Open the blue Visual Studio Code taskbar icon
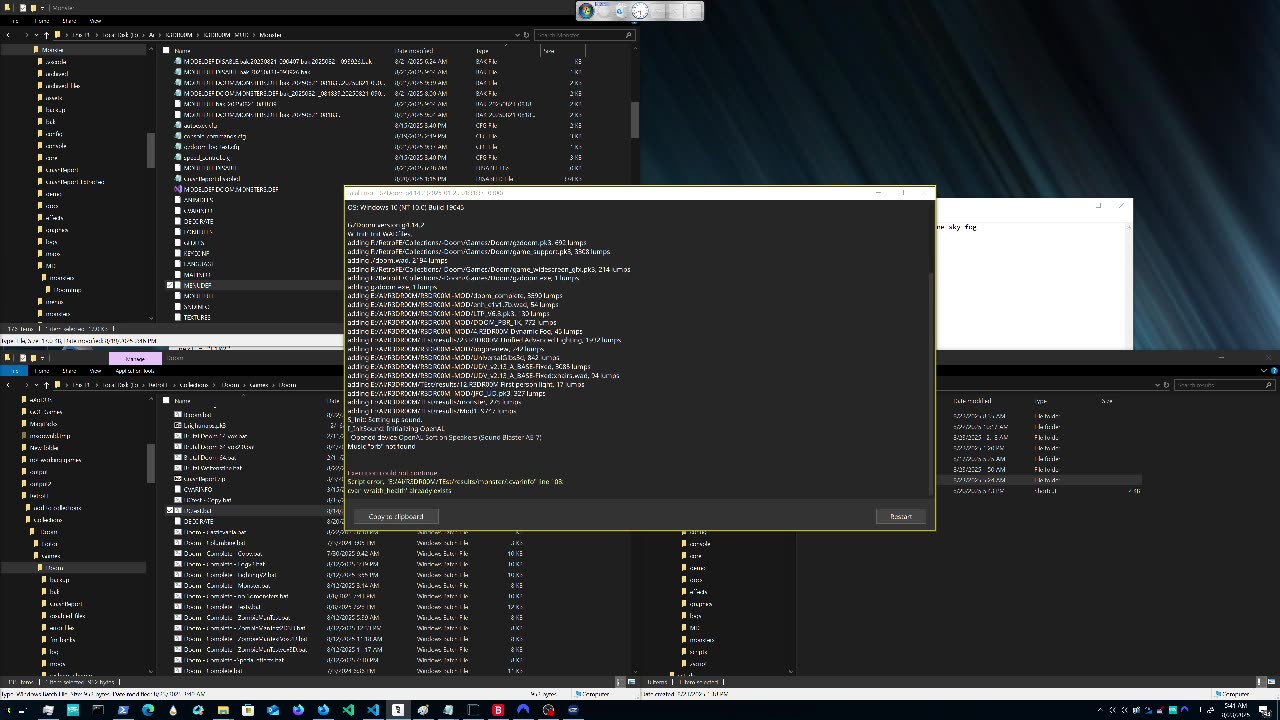 pyautogui.click(x=373, y=710)
